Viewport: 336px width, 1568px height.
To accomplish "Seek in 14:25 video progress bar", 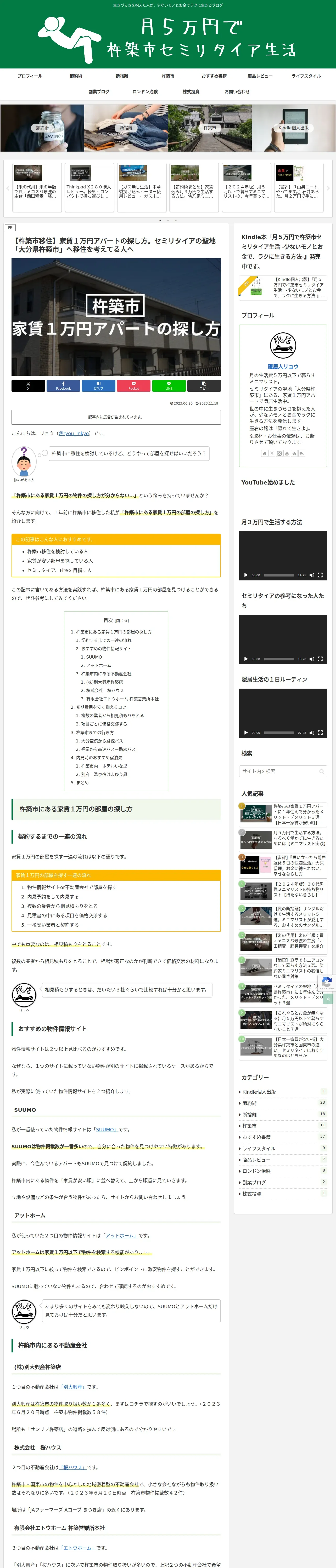I will coord(279,575).
